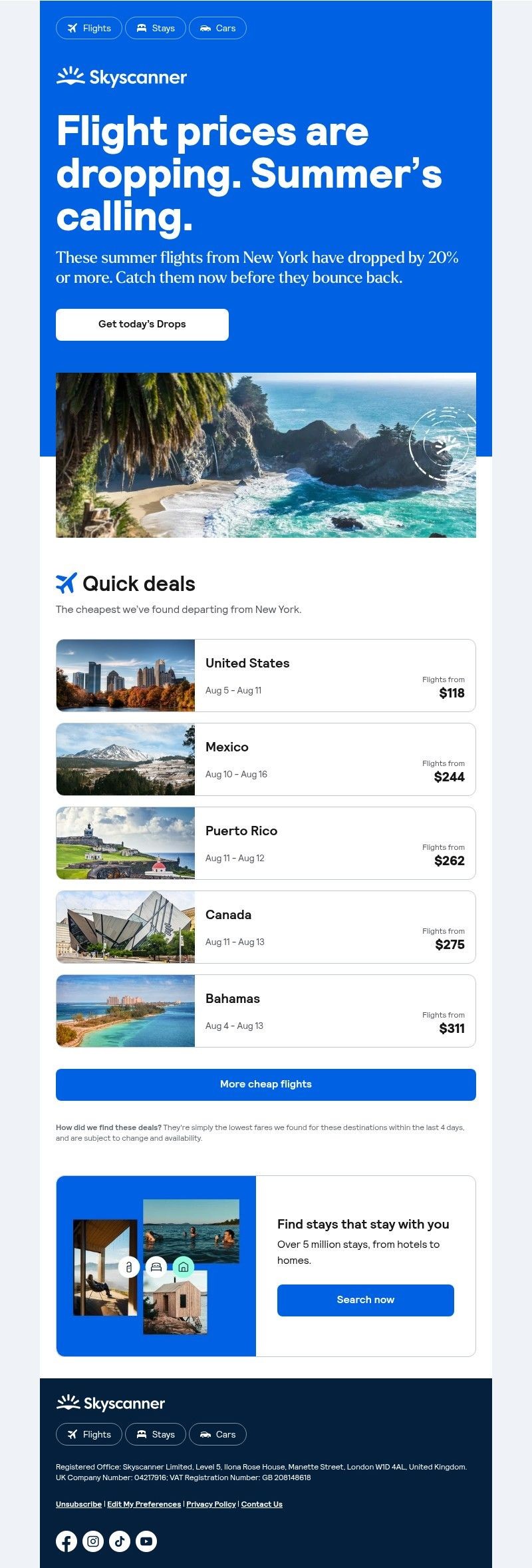
Task: Click the Search now button
Action: 366,1300
